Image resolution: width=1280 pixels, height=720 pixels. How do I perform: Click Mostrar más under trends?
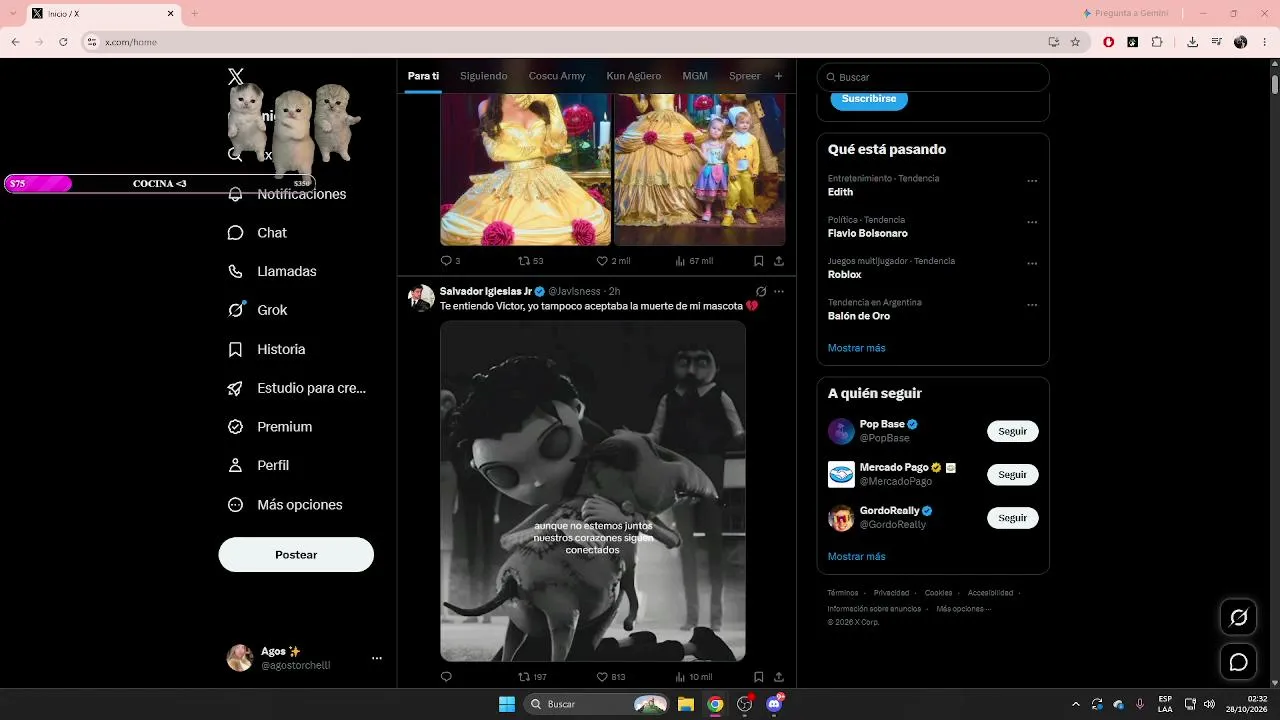click(856, 348)
